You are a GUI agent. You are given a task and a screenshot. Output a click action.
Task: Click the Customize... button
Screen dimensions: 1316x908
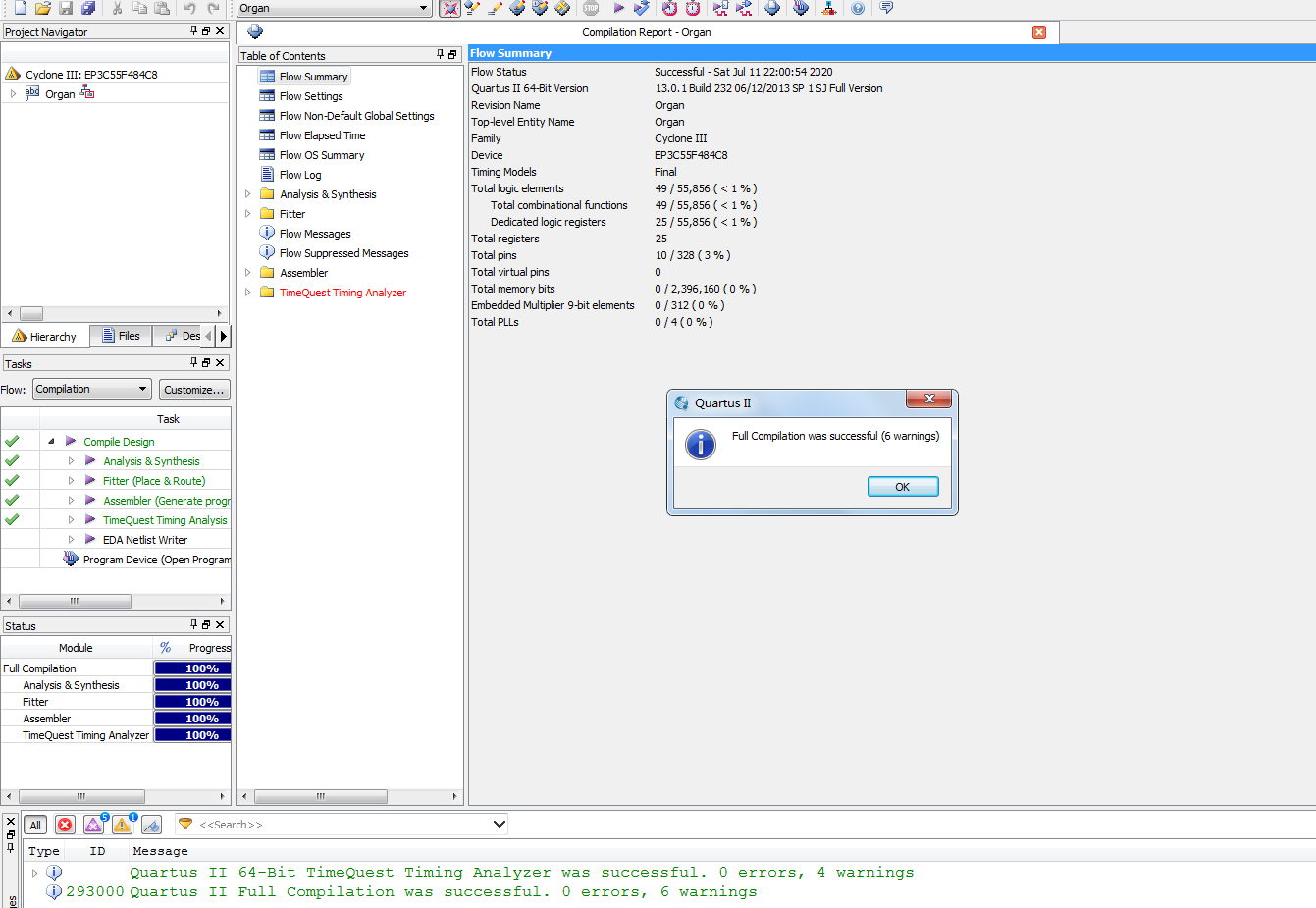pyautogui.click(x=194, y=390)
